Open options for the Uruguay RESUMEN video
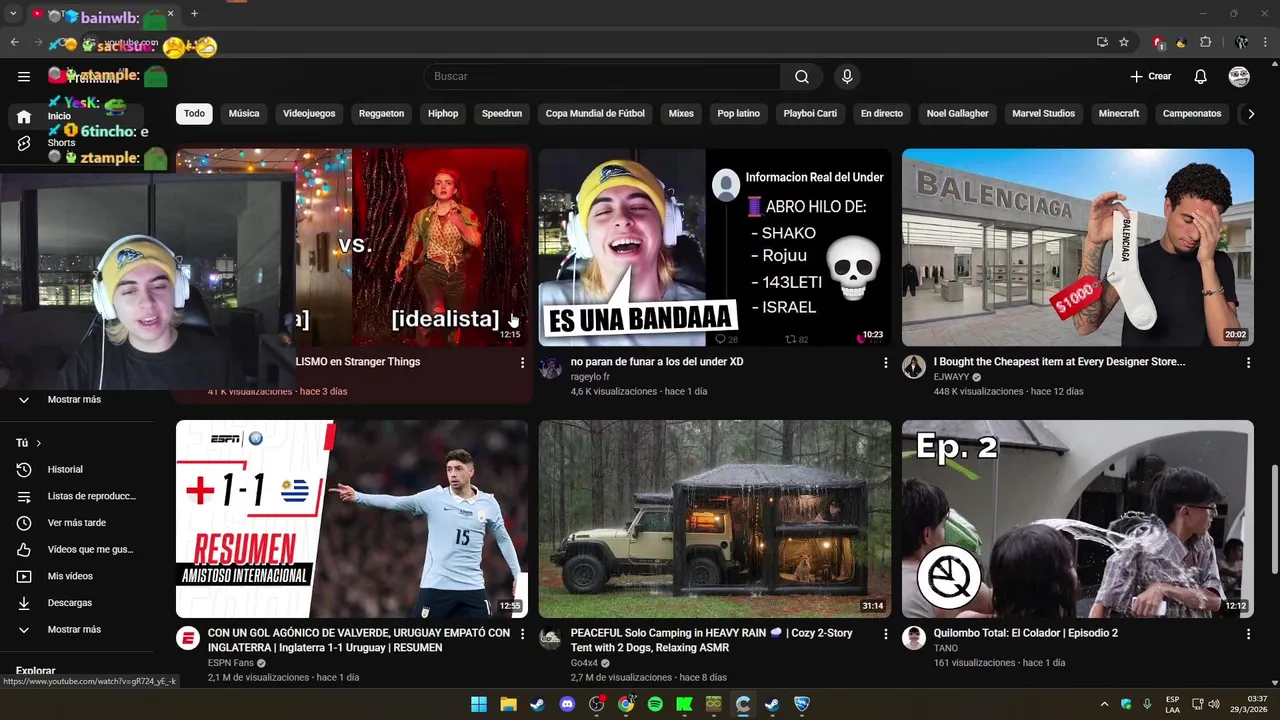Viewport: 1280px width, 720px height. [522, 634]
